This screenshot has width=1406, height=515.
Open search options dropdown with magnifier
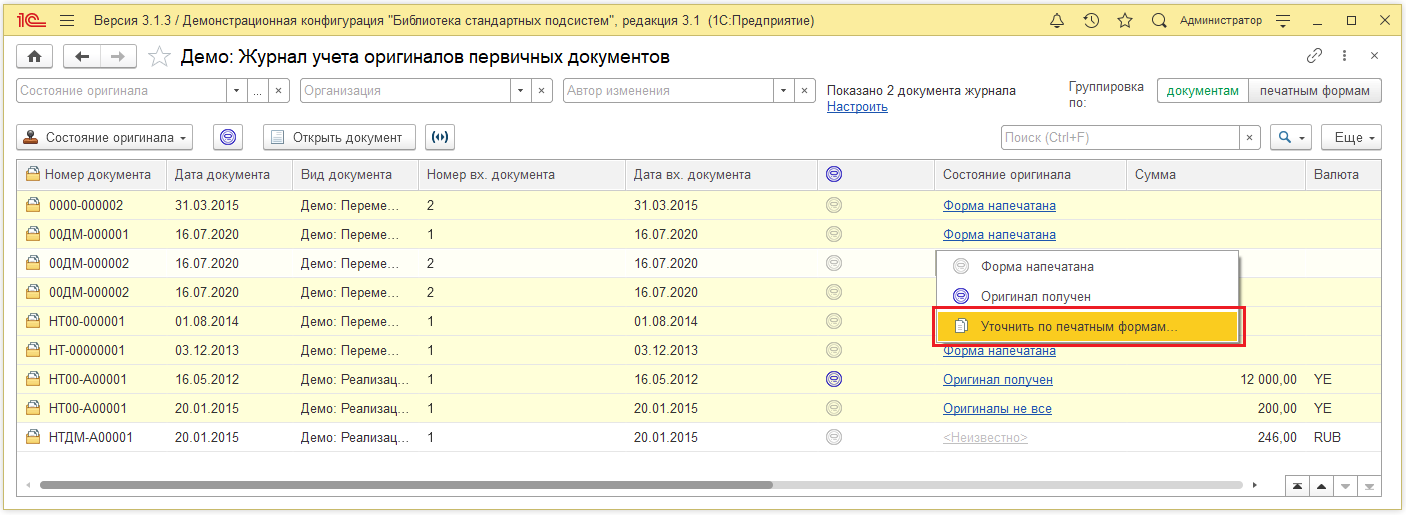click(1290, 137)
